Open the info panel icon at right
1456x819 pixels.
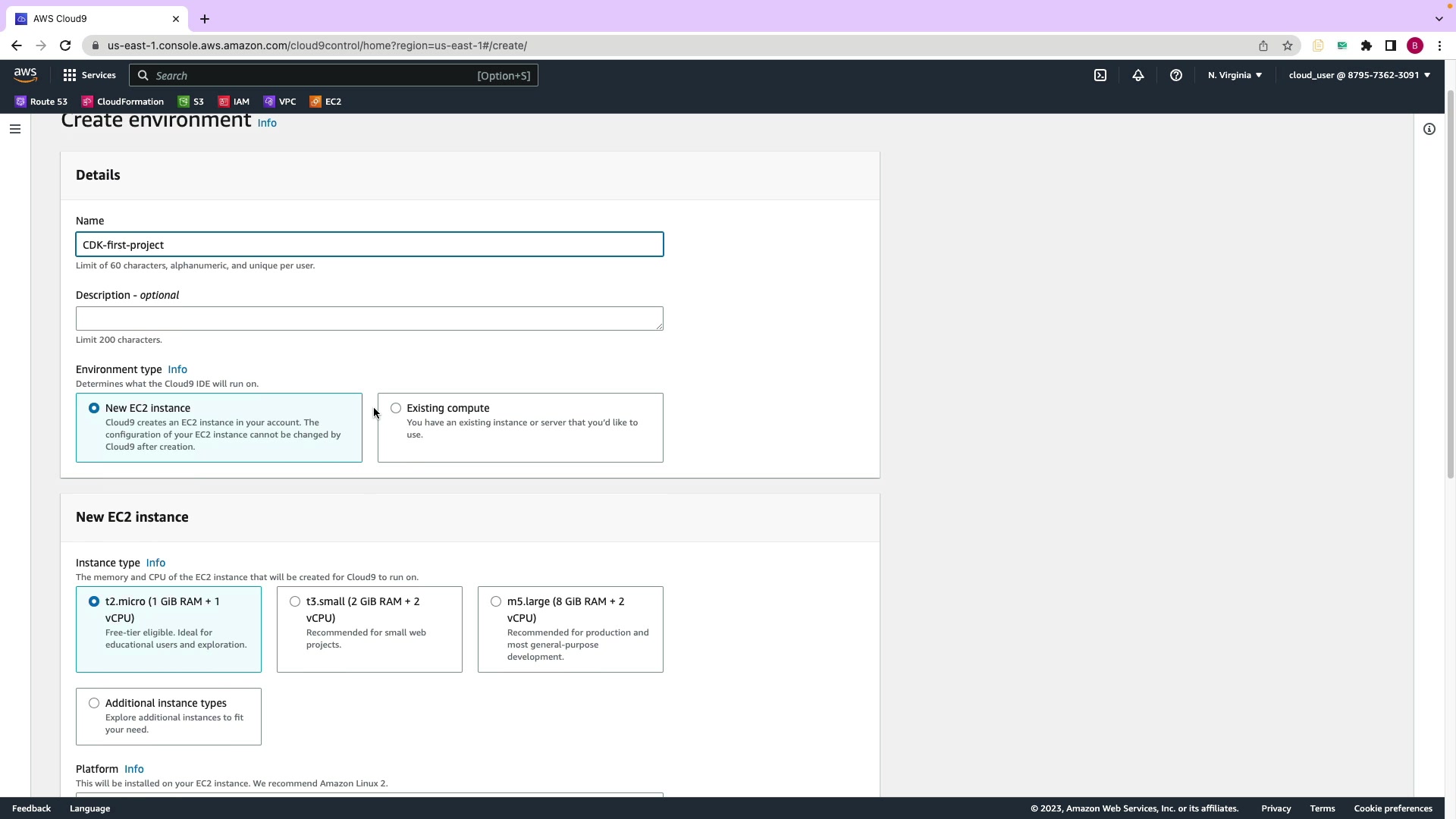1429,129
